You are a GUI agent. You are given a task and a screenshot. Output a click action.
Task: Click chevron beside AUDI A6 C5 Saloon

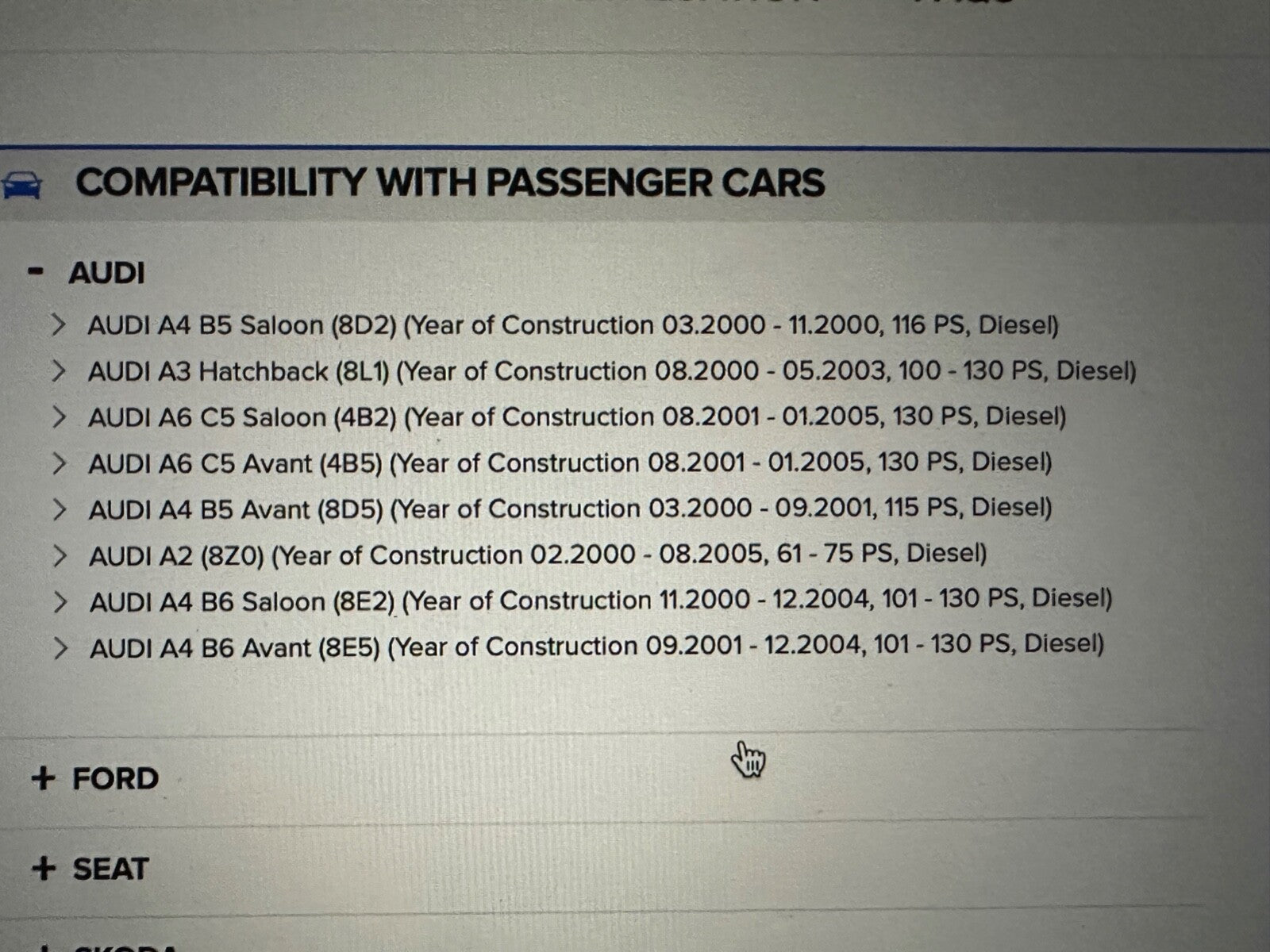(x=59, y=416)
